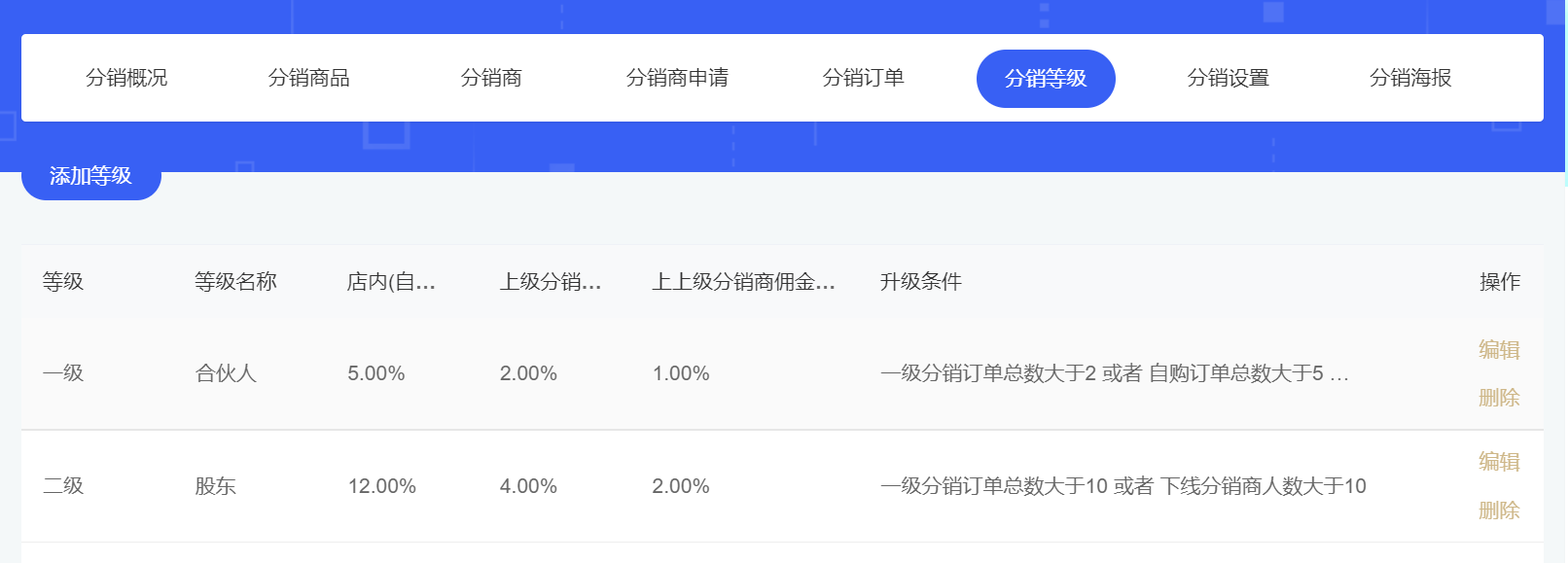Switch to the 分销海报 tab

(x=1410, y=78)
